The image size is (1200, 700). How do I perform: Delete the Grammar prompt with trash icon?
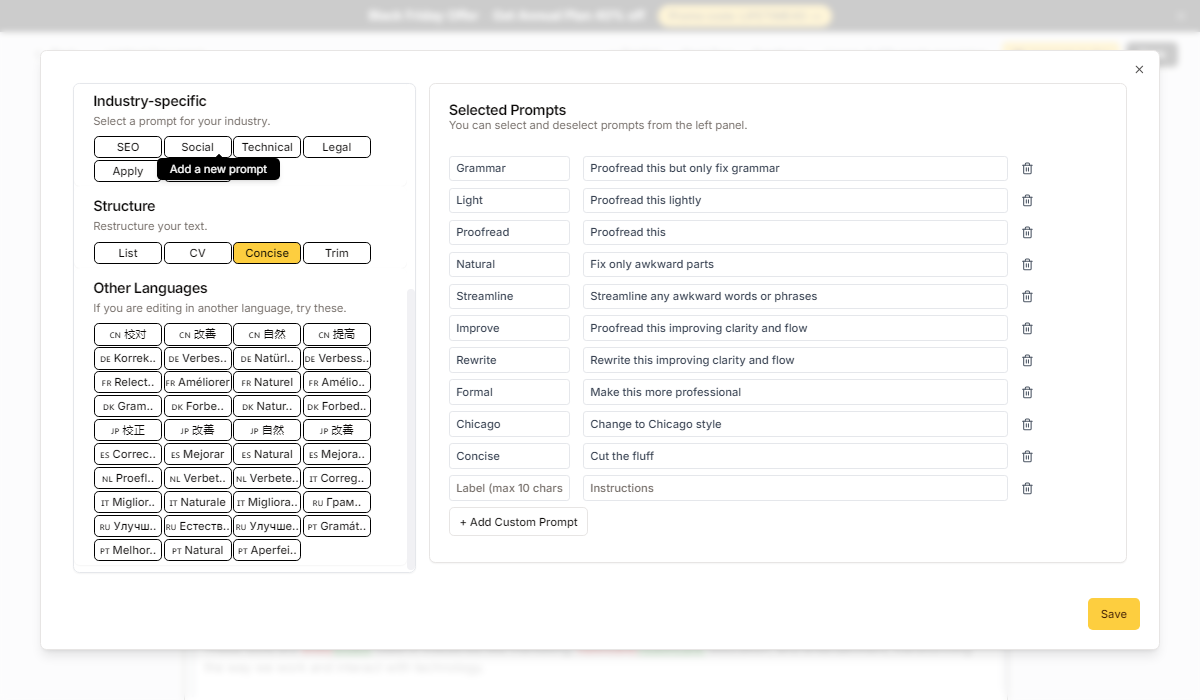pyautogui.click(x=1027, y=169)
